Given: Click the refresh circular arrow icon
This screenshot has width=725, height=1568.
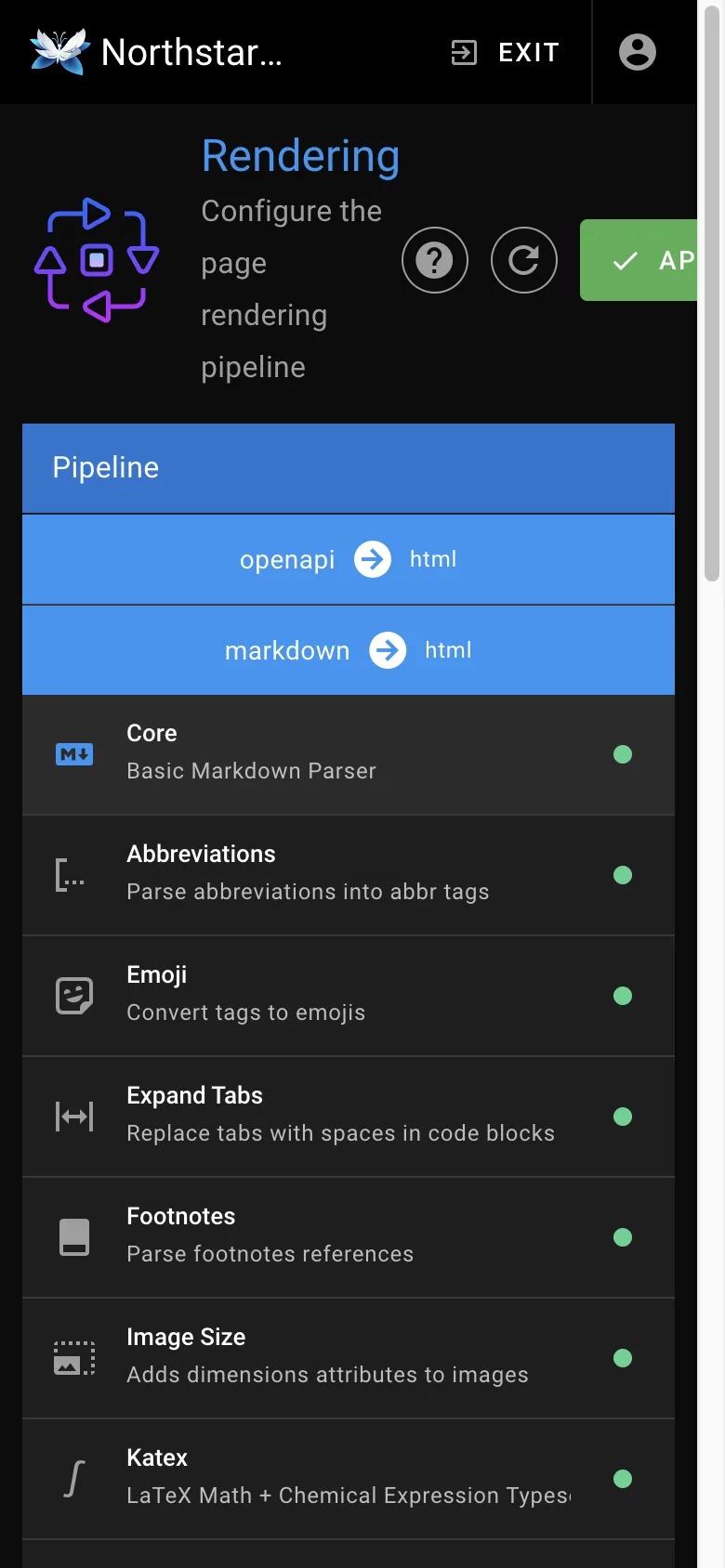Looking at the screenshot, I should pos(524,260).
